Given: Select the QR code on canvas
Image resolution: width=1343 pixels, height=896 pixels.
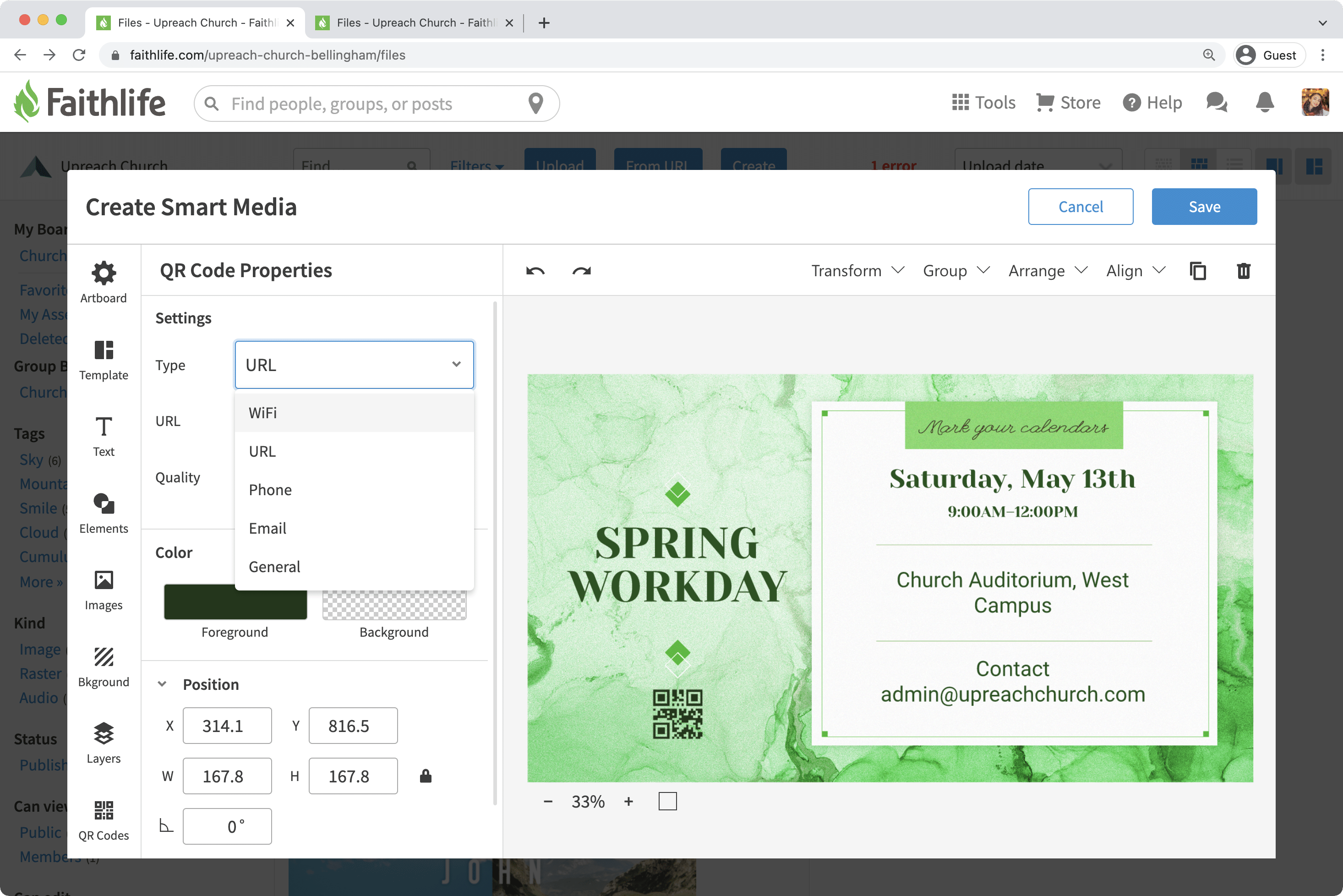Looking at the screenshot, I should tap(677, 714).
